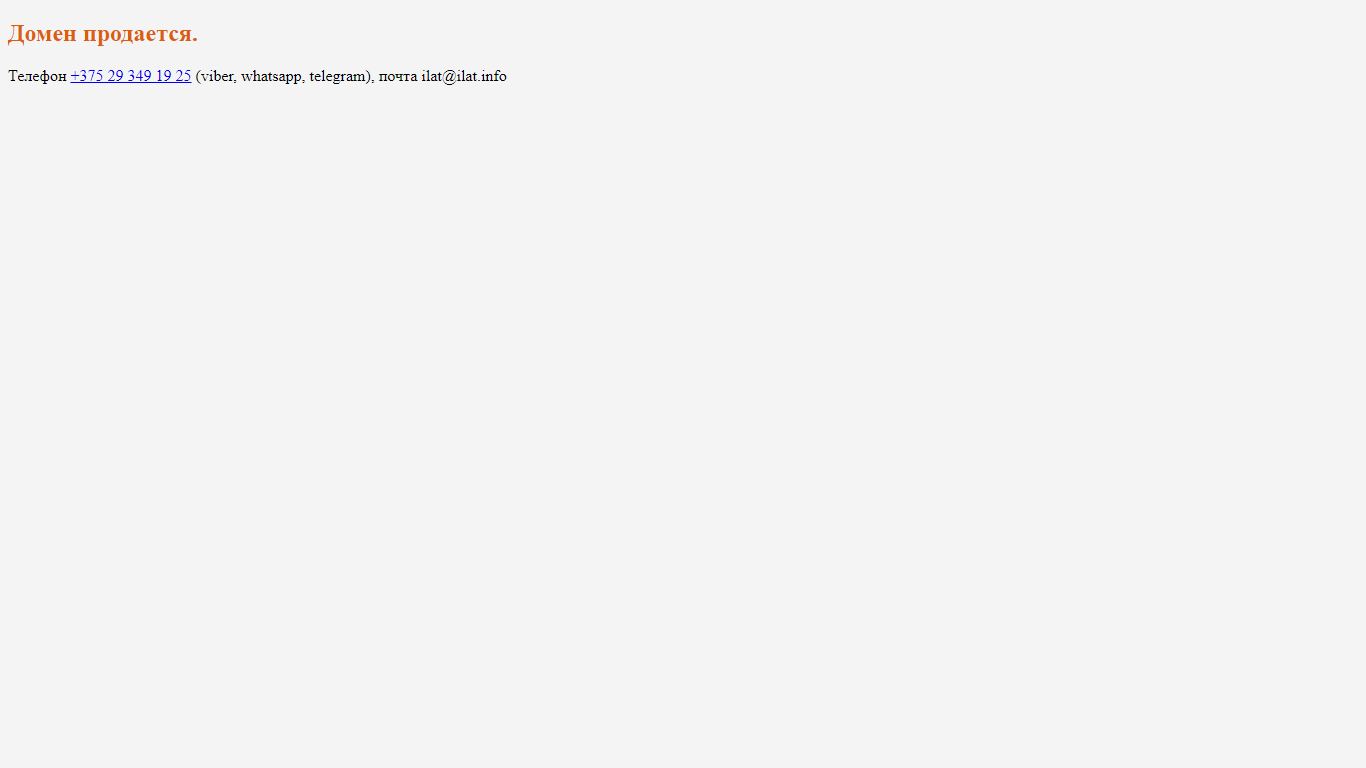The width and height of the screenshot is (1366, 768).
Task: Click the word "telegram" in the contact line
Action: pyautogui.click(x=337, y=76)
